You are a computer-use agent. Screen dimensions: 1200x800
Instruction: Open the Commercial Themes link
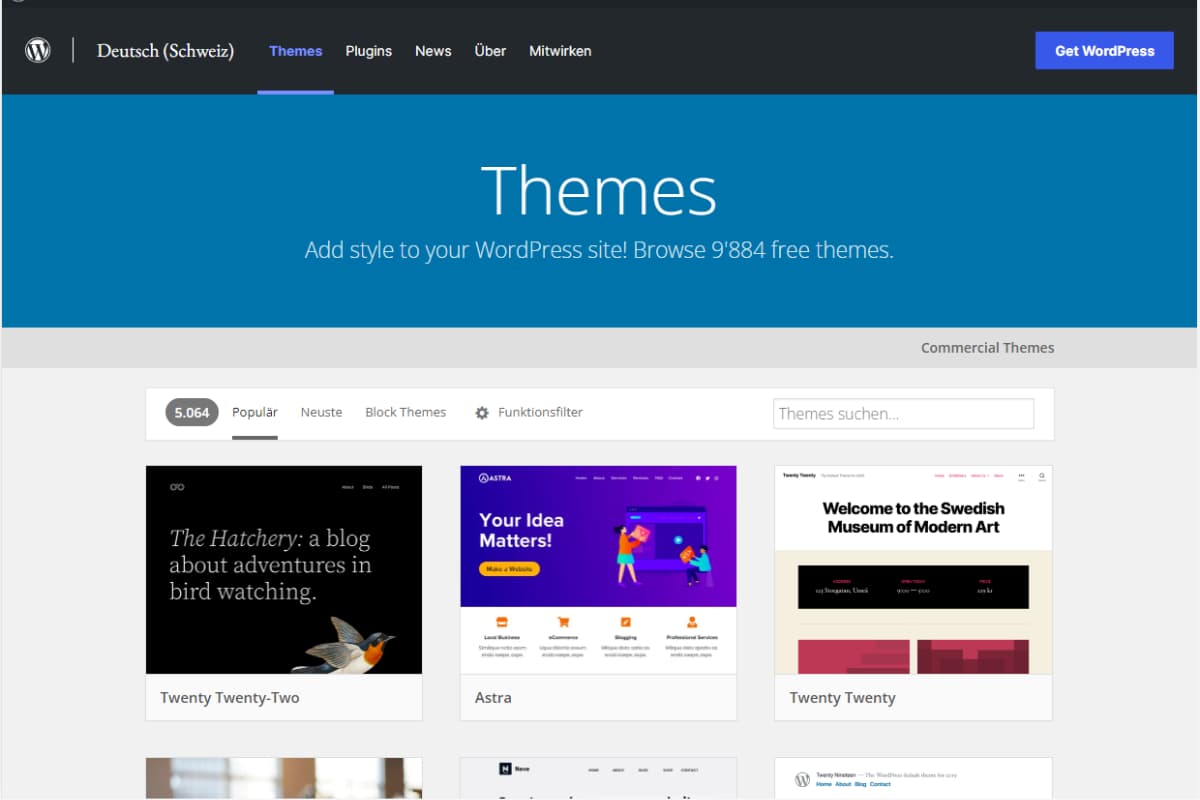pyautogui.click(x=987, y=348)
